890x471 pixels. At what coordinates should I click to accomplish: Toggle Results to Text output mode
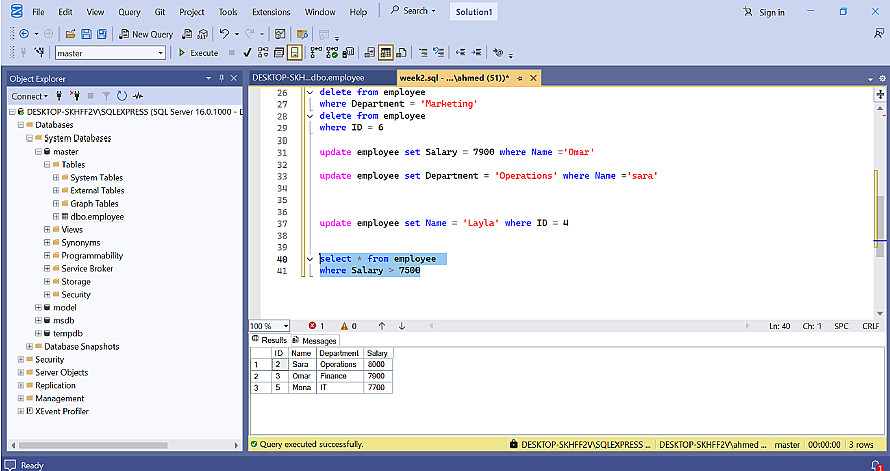click(x=369, y=53)
